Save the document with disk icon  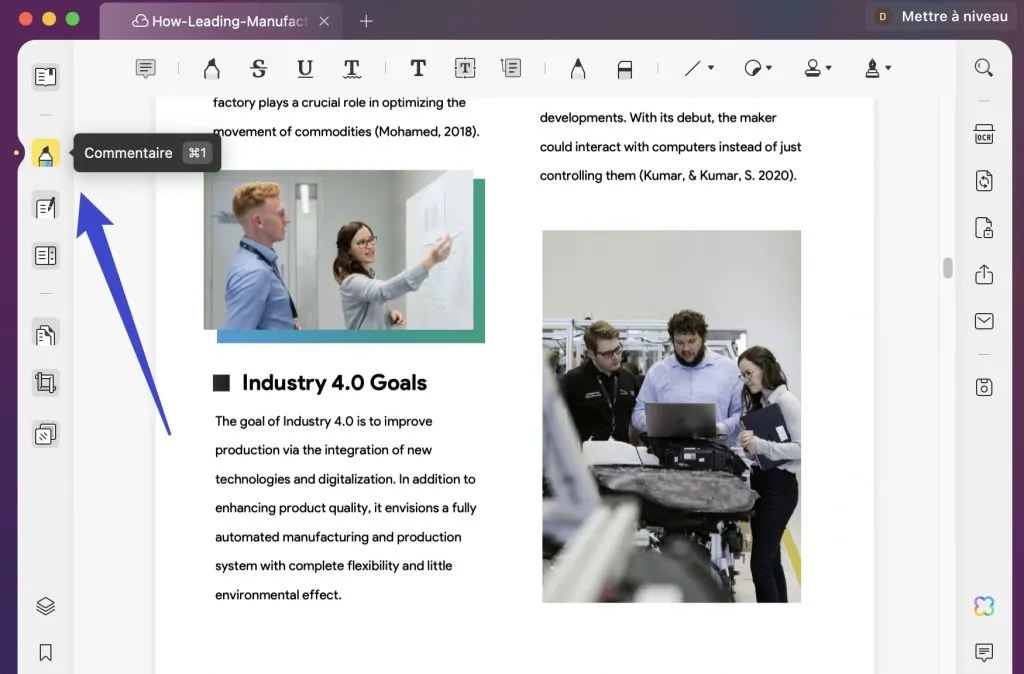[x=984, y=387]
